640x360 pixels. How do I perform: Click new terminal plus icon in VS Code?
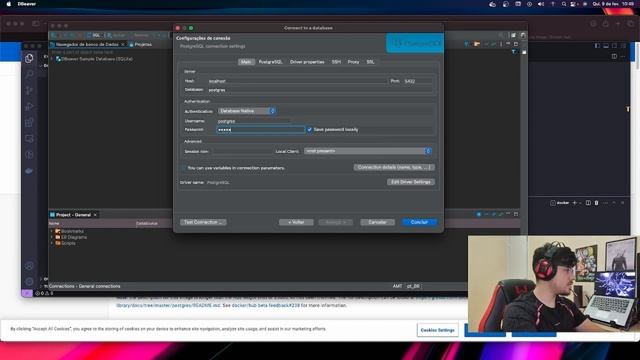tap(574, 203)
